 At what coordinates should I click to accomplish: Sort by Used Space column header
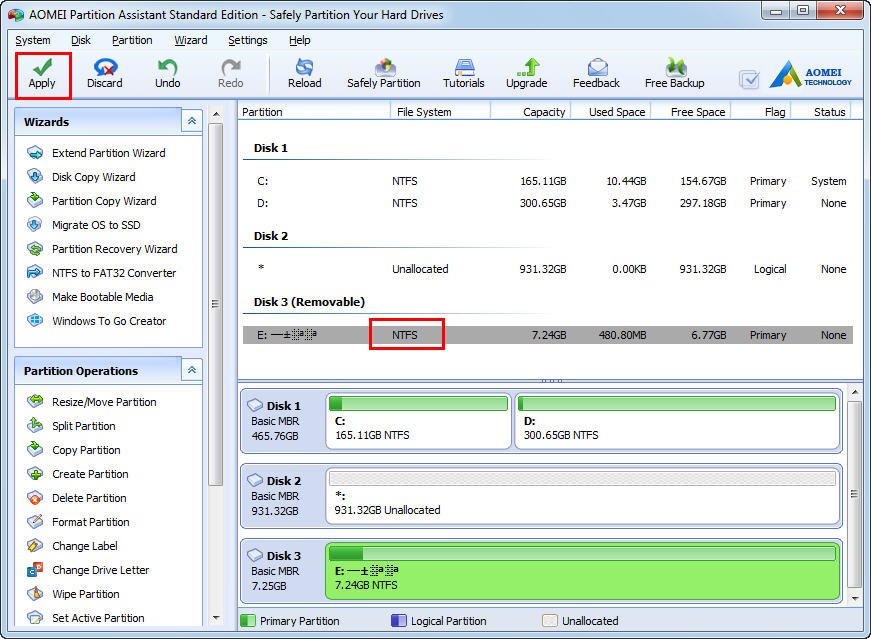coord(610,112)
